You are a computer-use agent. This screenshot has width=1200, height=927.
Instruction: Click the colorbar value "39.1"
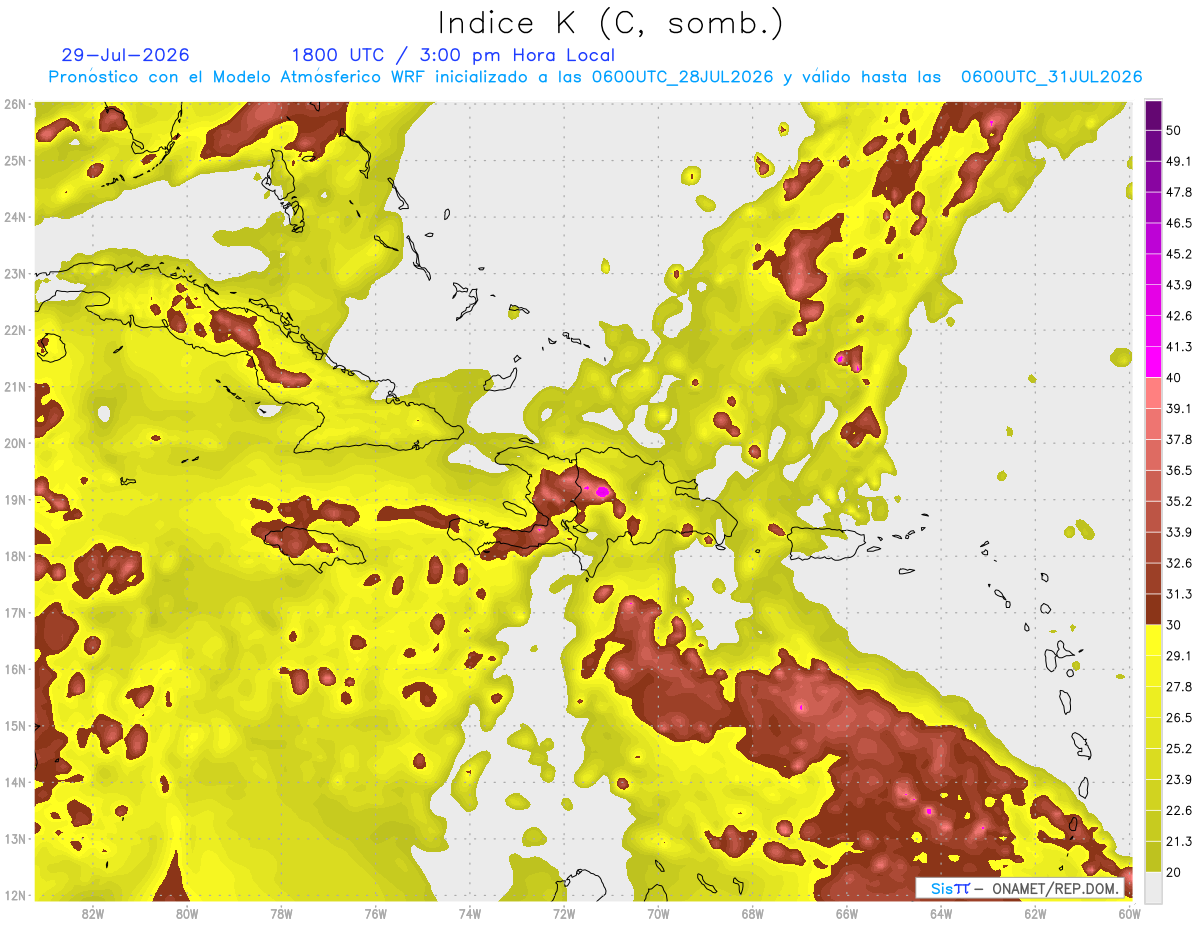[x=1179, y=408]
